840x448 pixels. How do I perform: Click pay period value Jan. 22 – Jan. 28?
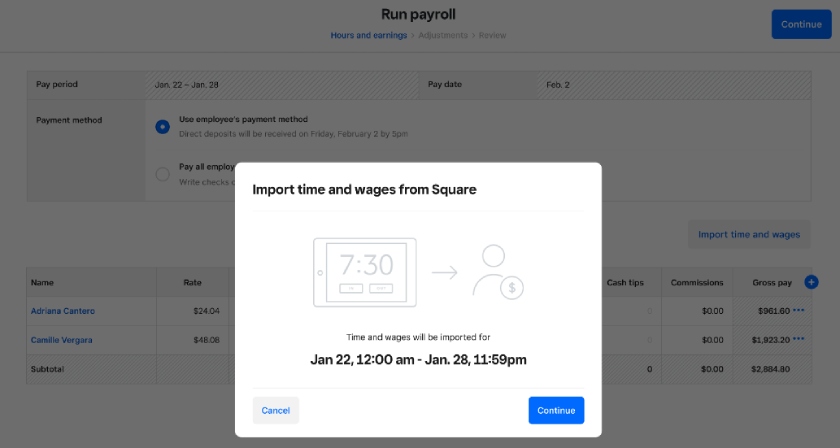pos(186,85)
